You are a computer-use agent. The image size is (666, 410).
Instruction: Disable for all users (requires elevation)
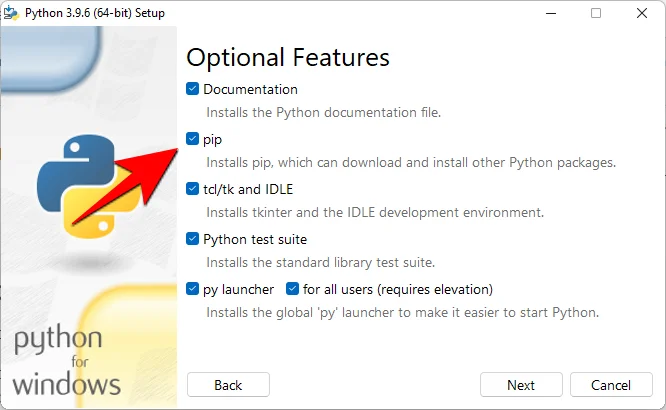point(292,289)
